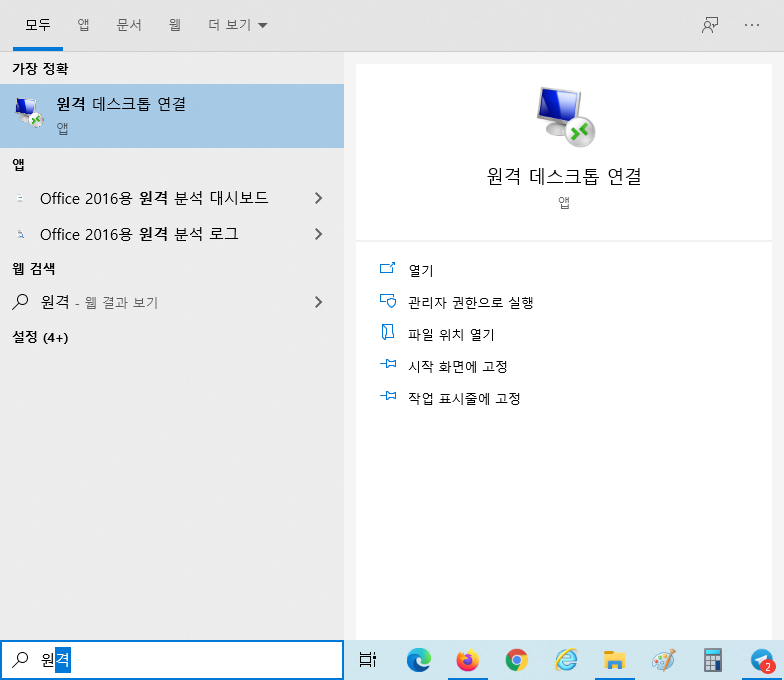Expand the 설정 (4+) results group
The width and height of the screenshot is (784, 680).
click(40, 338)
